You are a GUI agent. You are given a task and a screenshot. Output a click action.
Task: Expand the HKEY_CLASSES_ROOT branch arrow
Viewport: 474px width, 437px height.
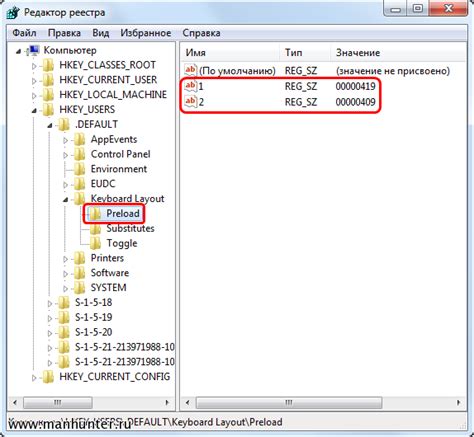(34, 66)
